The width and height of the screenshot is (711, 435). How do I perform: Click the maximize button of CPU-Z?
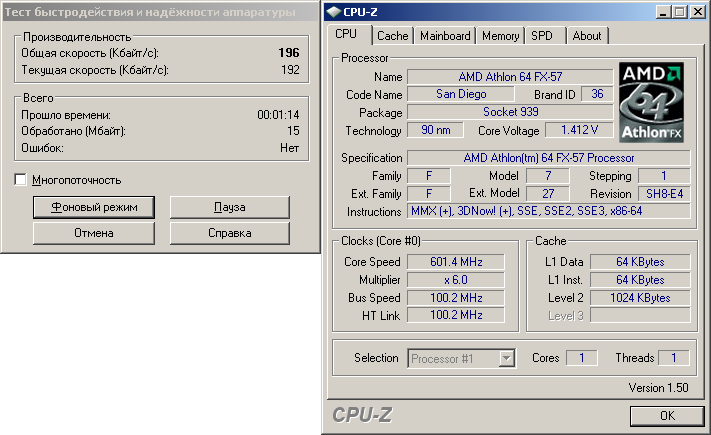(679, 12)
